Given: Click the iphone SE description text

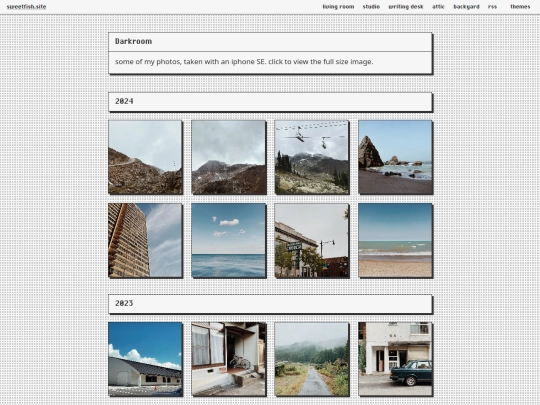Looking at the screenshot, I should (x=244, y=62).
